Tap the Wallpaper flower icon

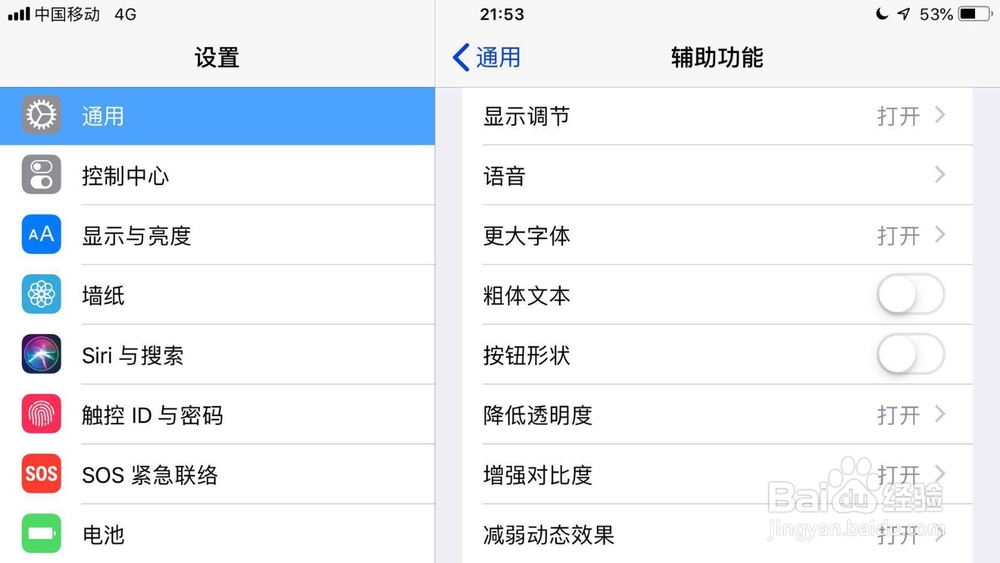41,295
